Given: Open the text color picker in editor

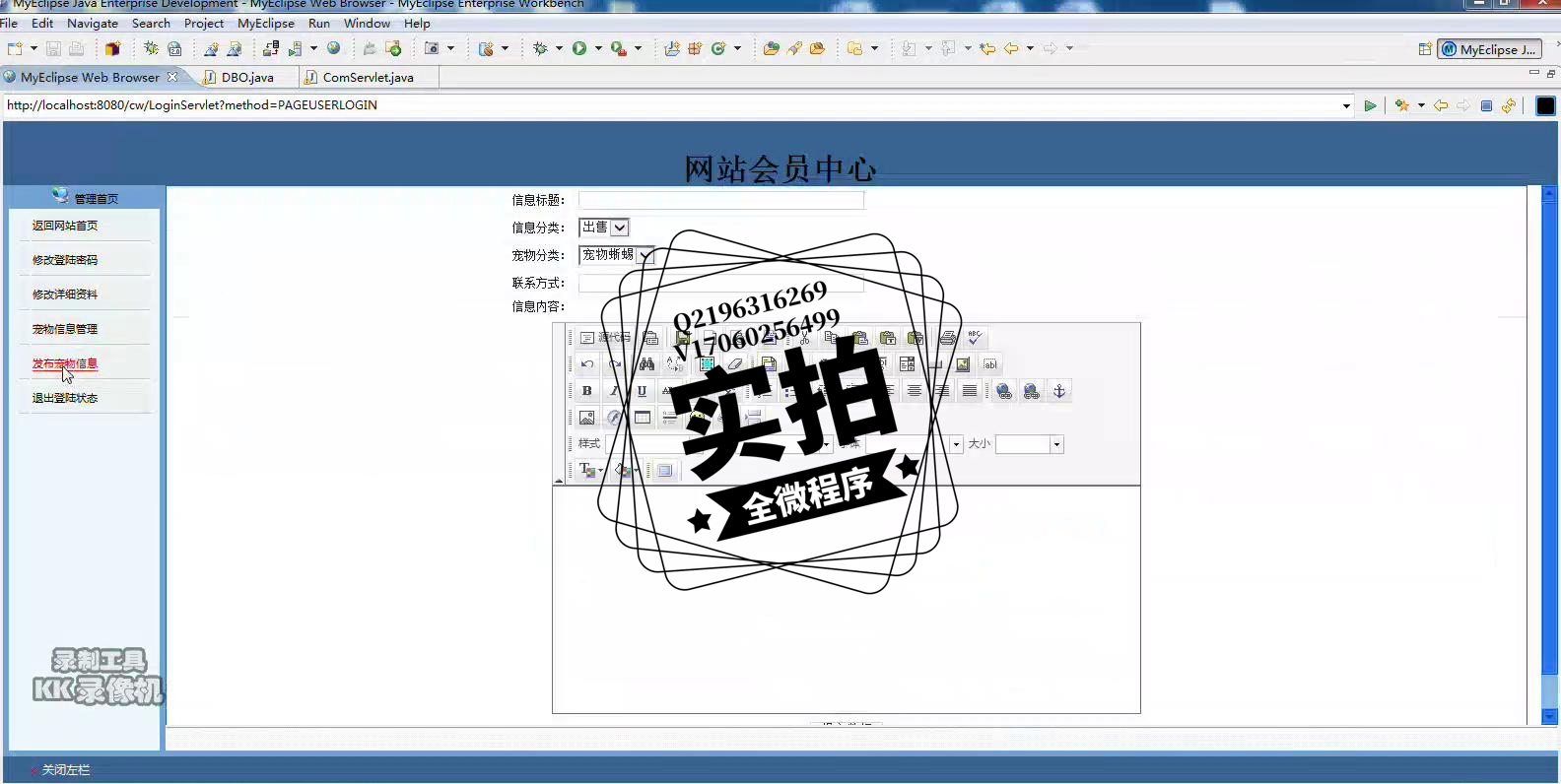Looking at the screenshot, I should point(590,471).
